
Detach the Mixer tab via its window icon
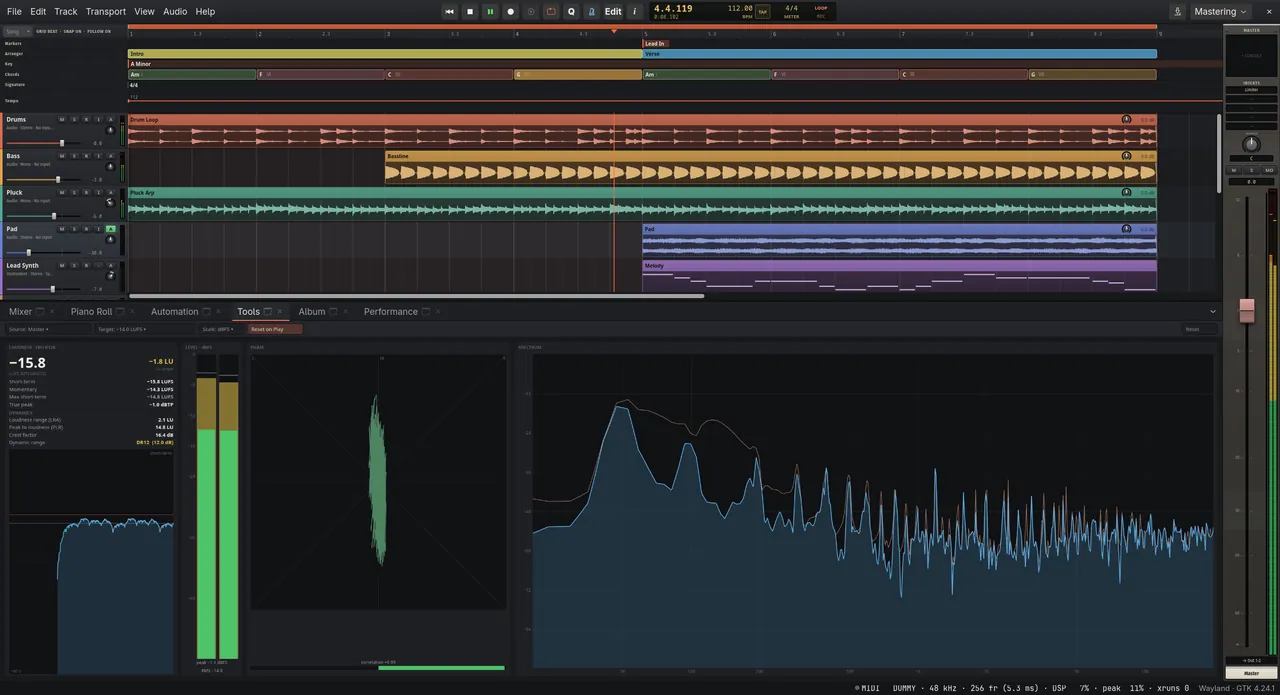coord(40,312)
